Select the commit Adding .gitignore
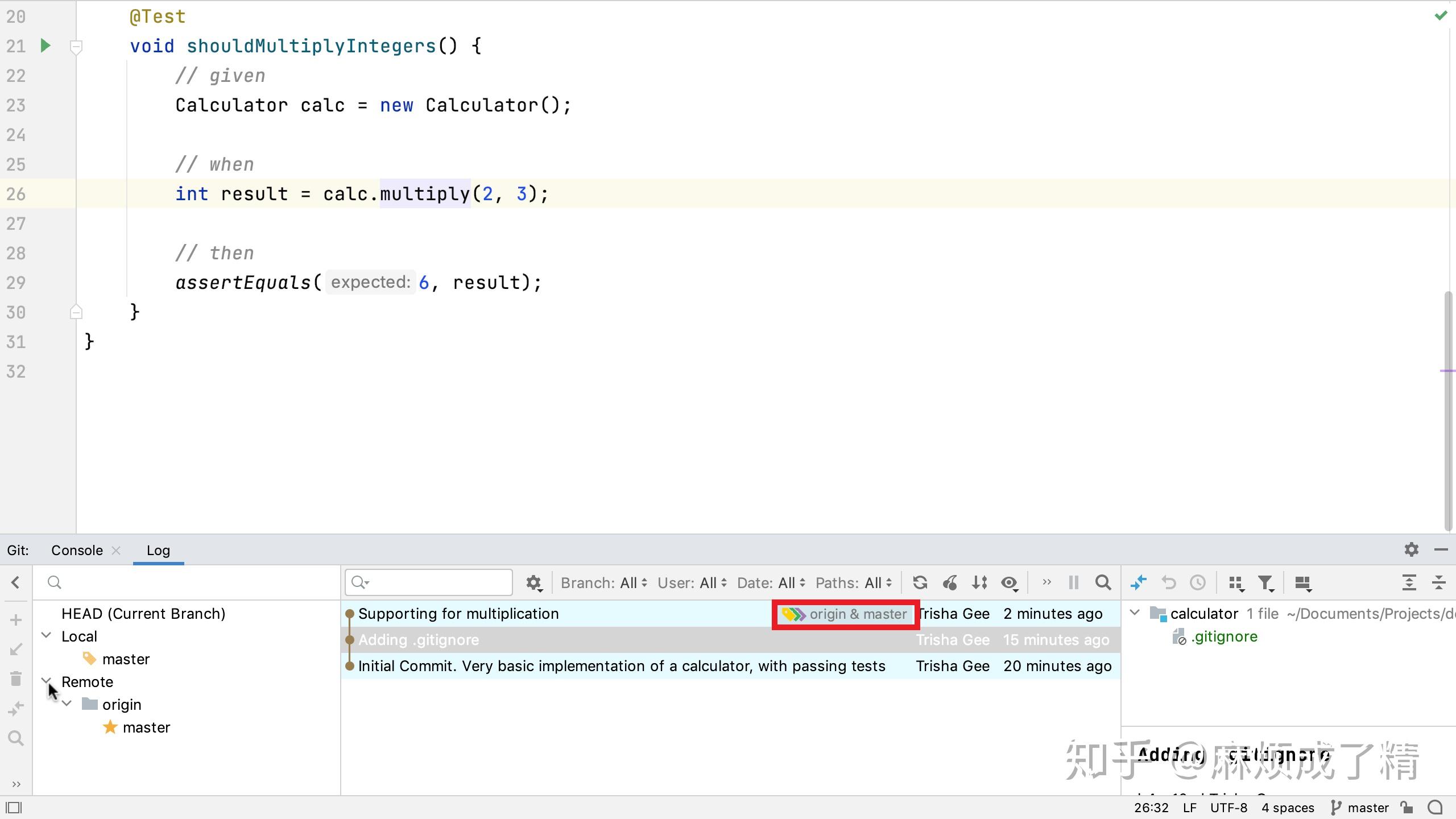The height and width of the screenshot is (819, 1456). 418,639
